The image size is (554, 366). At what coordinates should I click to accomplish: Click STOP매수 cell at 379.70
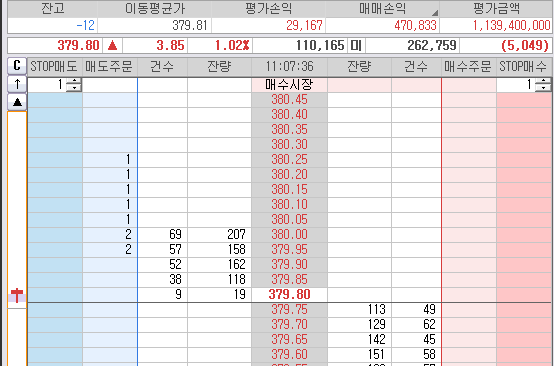pyautogui.click(x=524, y=325)
